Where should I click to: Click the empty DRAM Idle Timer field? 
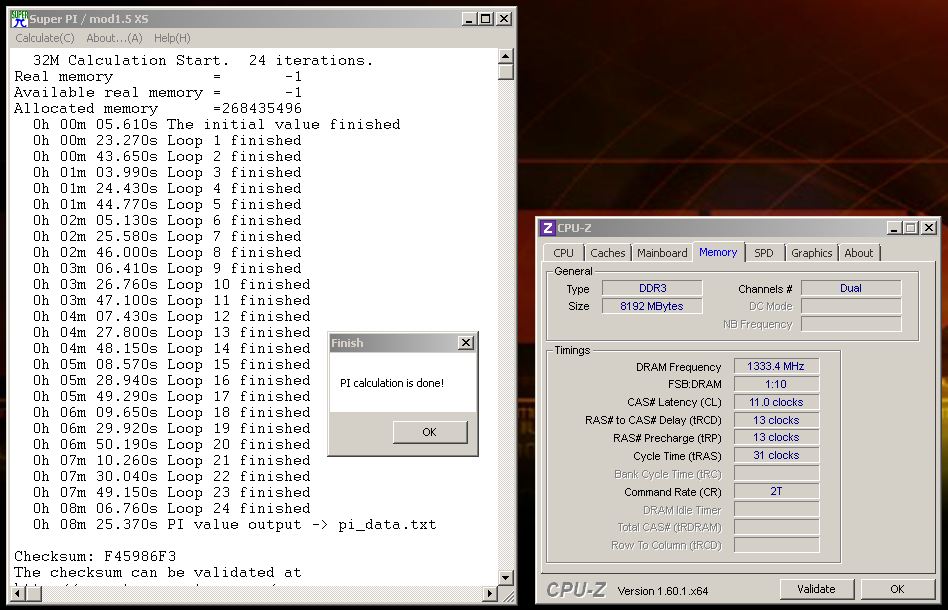coord(776,510)
